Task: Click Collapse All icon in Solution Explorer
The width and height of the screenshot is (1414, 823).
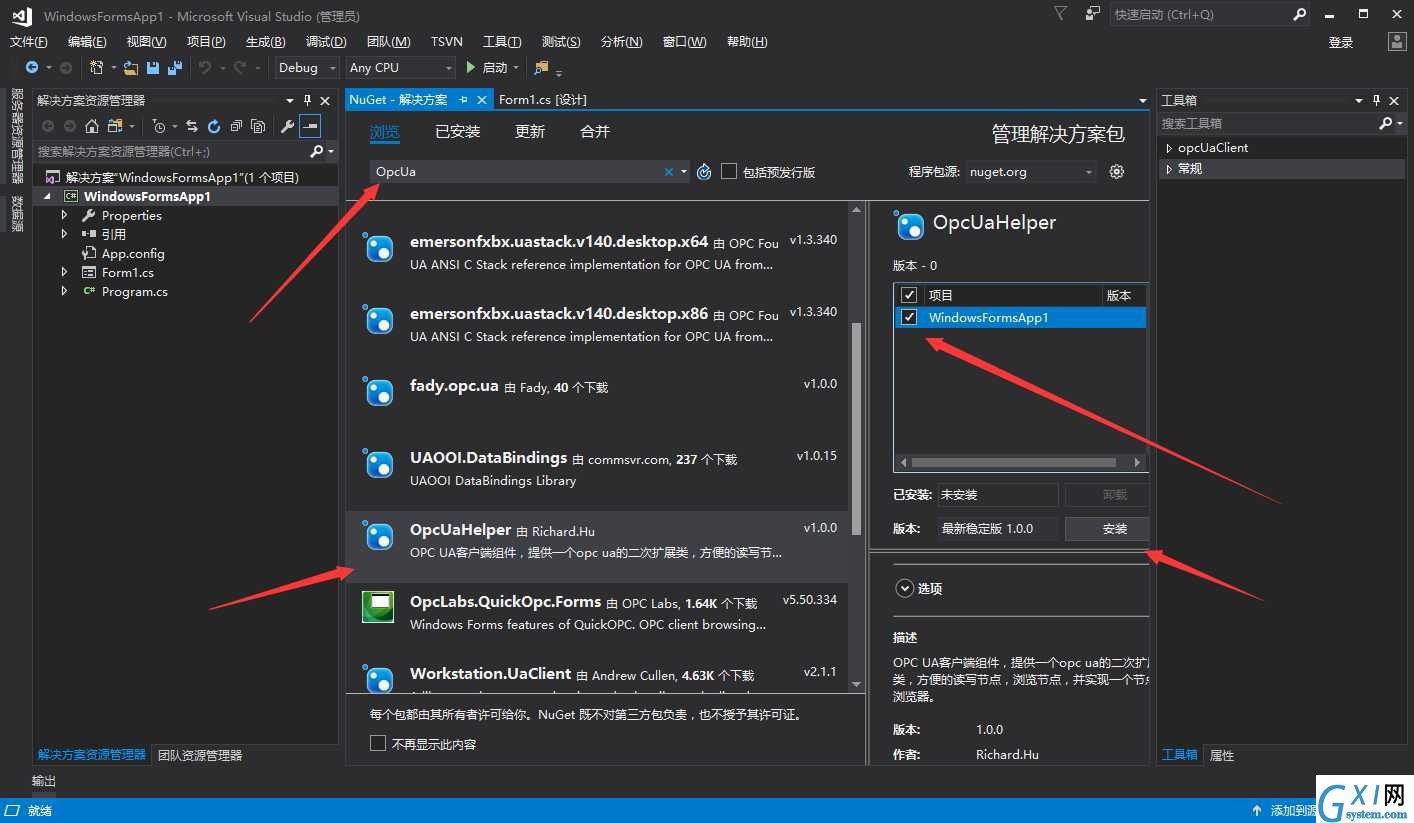Action: coord(236,126)
